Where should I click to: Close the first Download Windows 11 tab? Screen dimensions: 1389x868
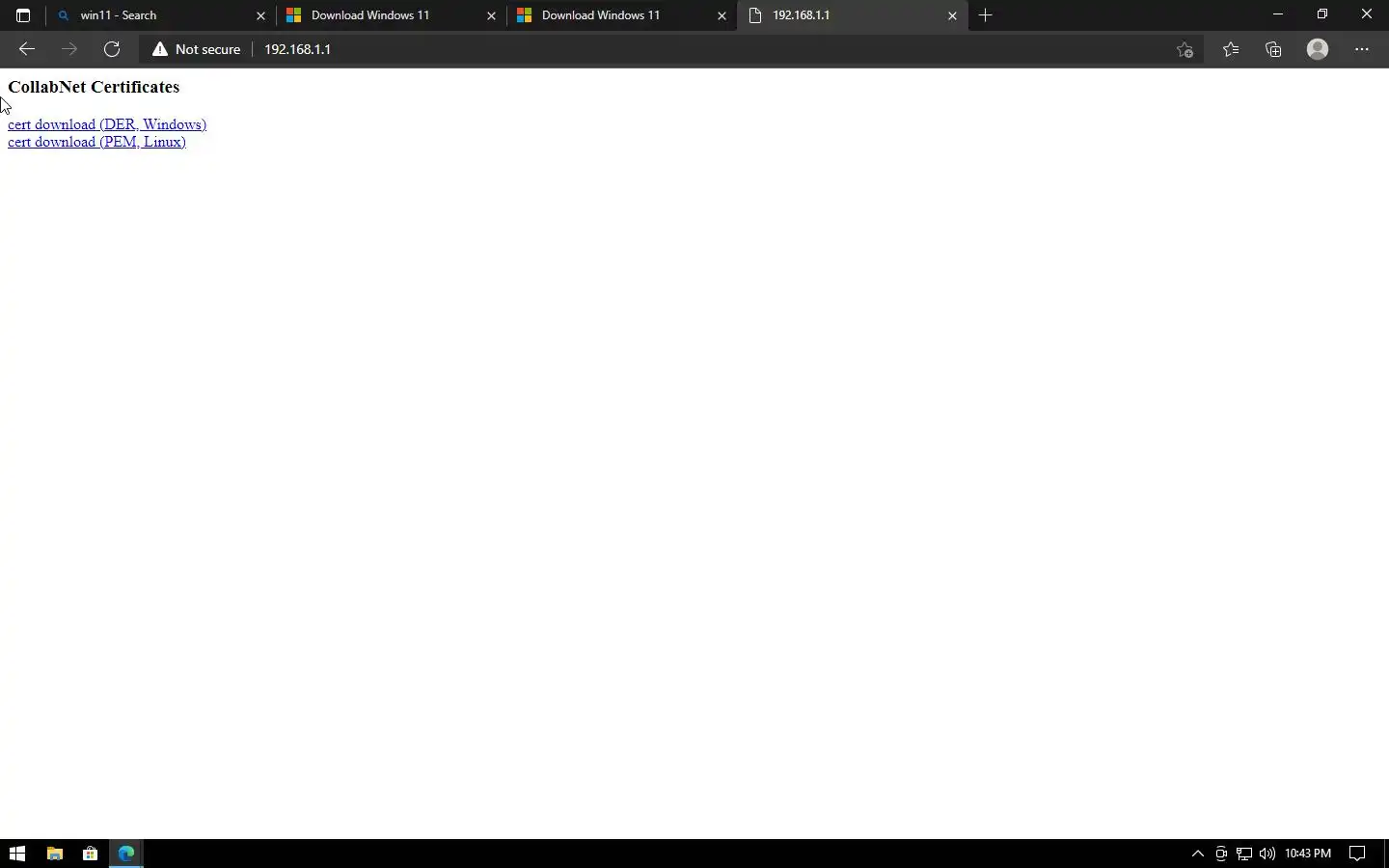click(x=491, y=15)
